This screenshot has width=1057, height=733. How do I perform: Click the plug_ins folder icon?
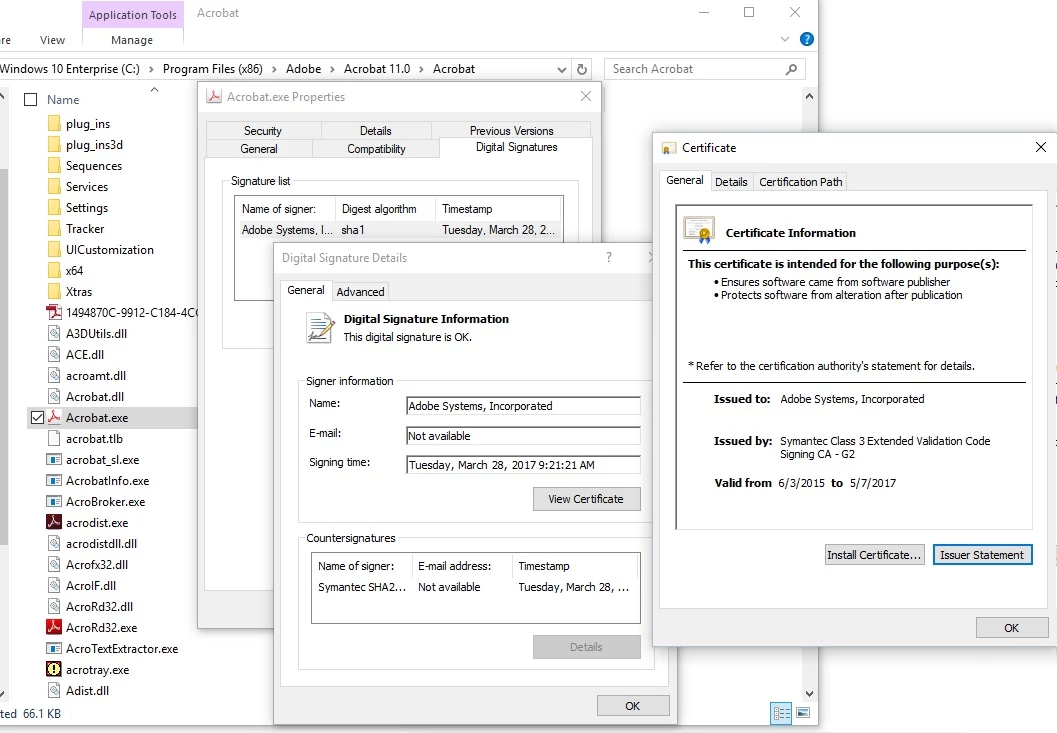click(54, 124)
